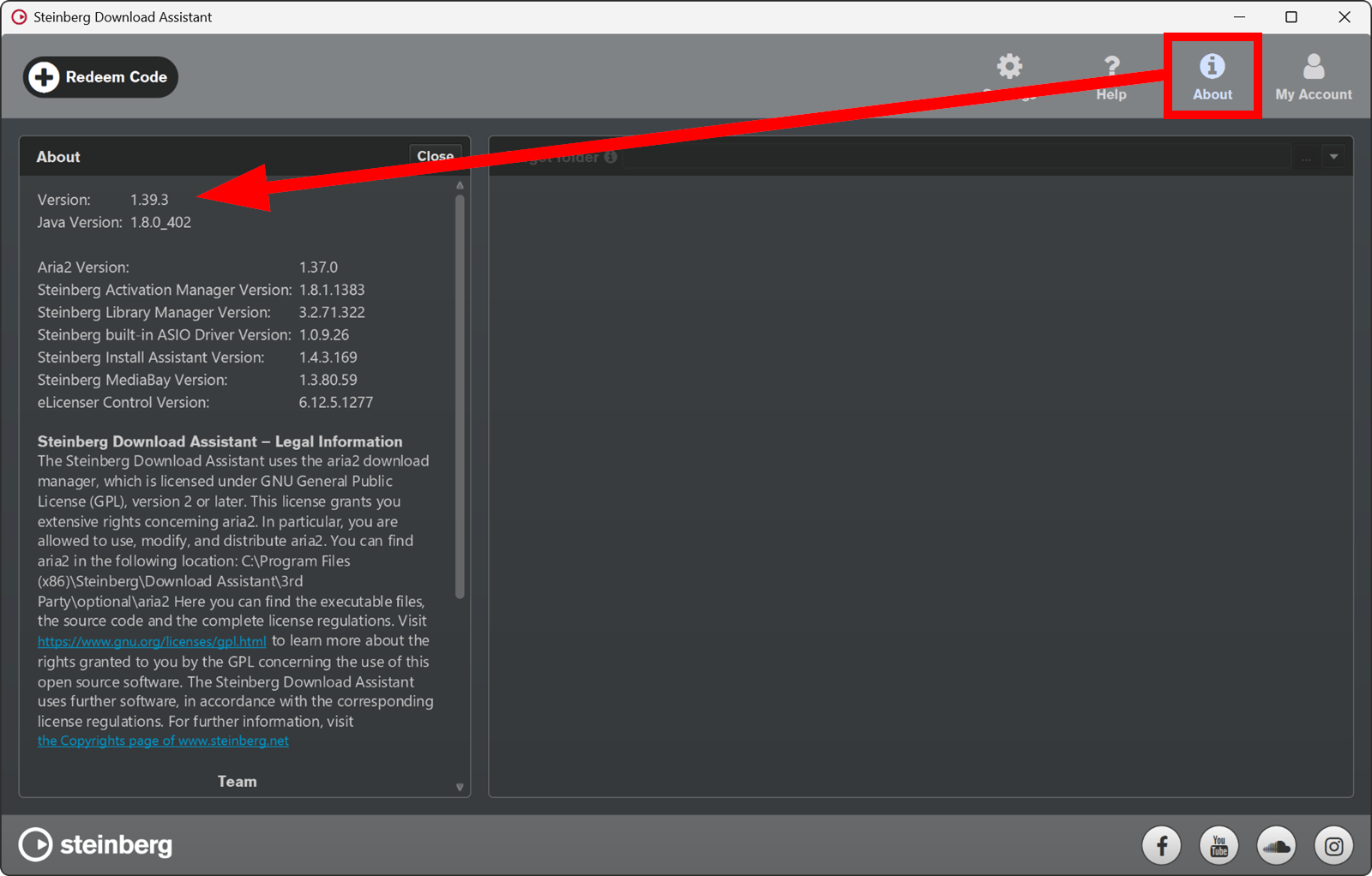Viewport: 1372px width, 876px height.
Task: Click the Library Manager version 3.2.71.322
Action: 332,312
